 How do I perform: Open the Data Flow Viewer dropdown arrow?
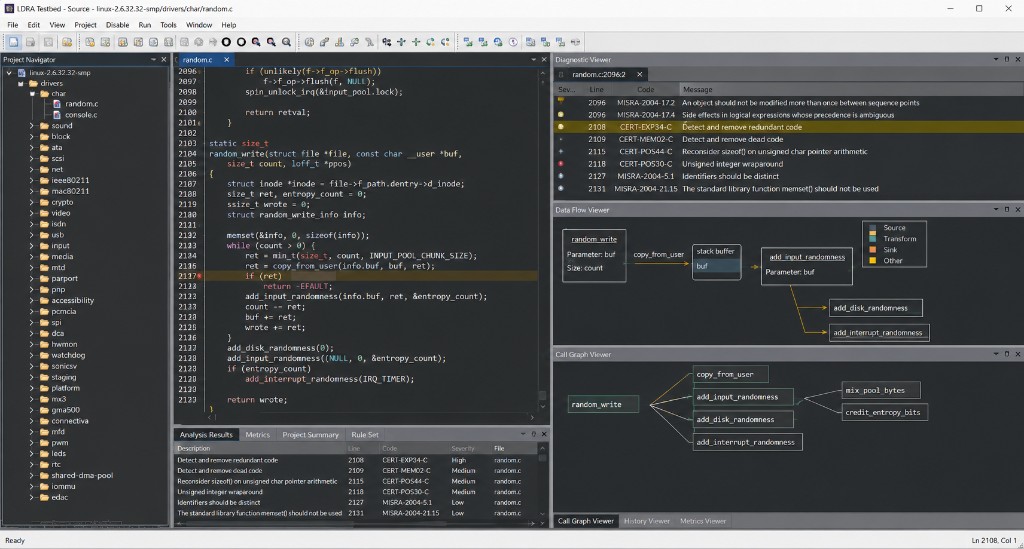click(x=996, y=210)
